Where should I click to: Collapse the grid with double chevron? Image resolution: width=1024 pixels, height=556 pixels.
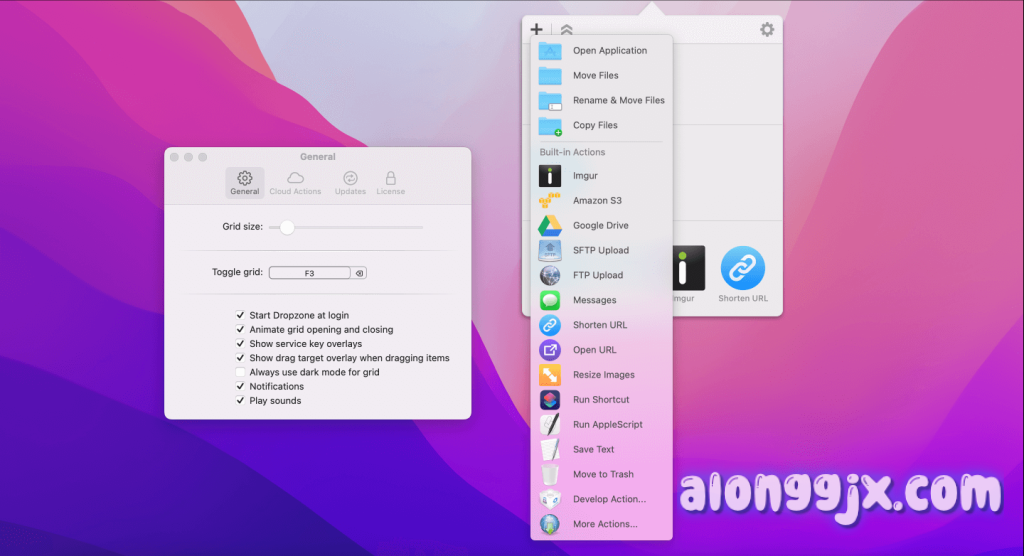pyautogui.click(x=566, y=30)
